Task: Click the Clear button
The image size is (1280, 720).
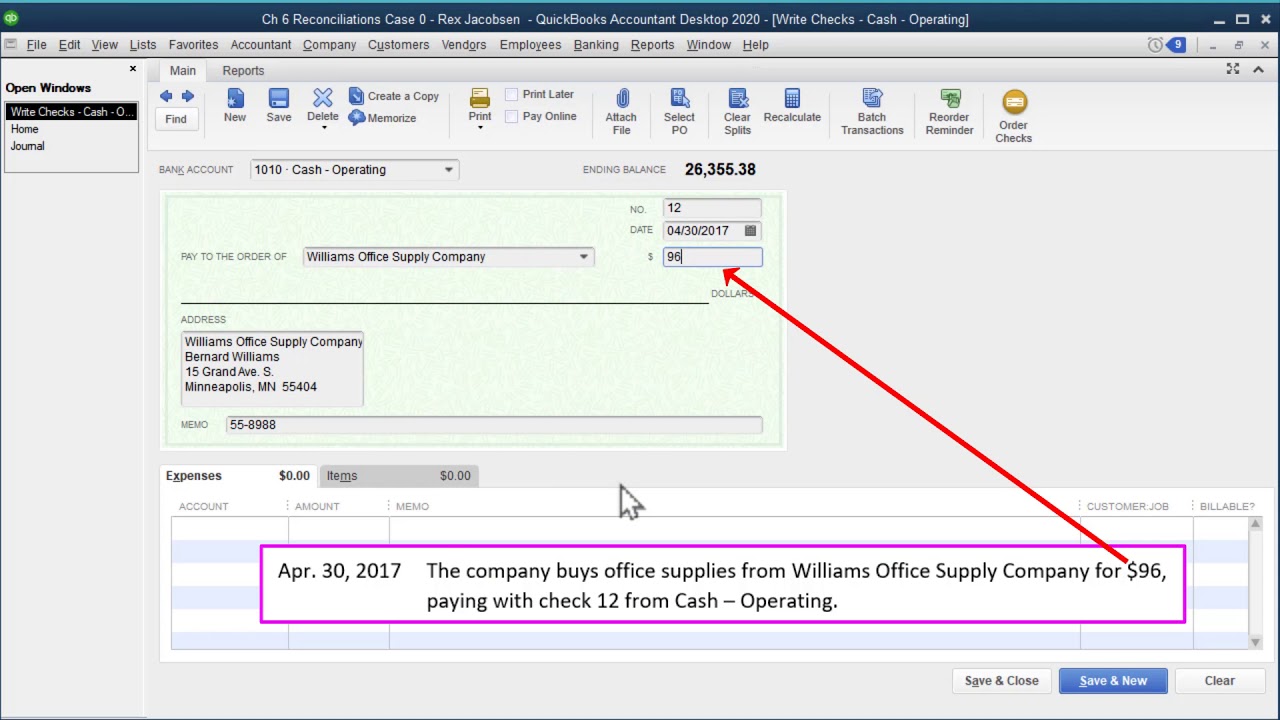Action: coord(1220,681)
